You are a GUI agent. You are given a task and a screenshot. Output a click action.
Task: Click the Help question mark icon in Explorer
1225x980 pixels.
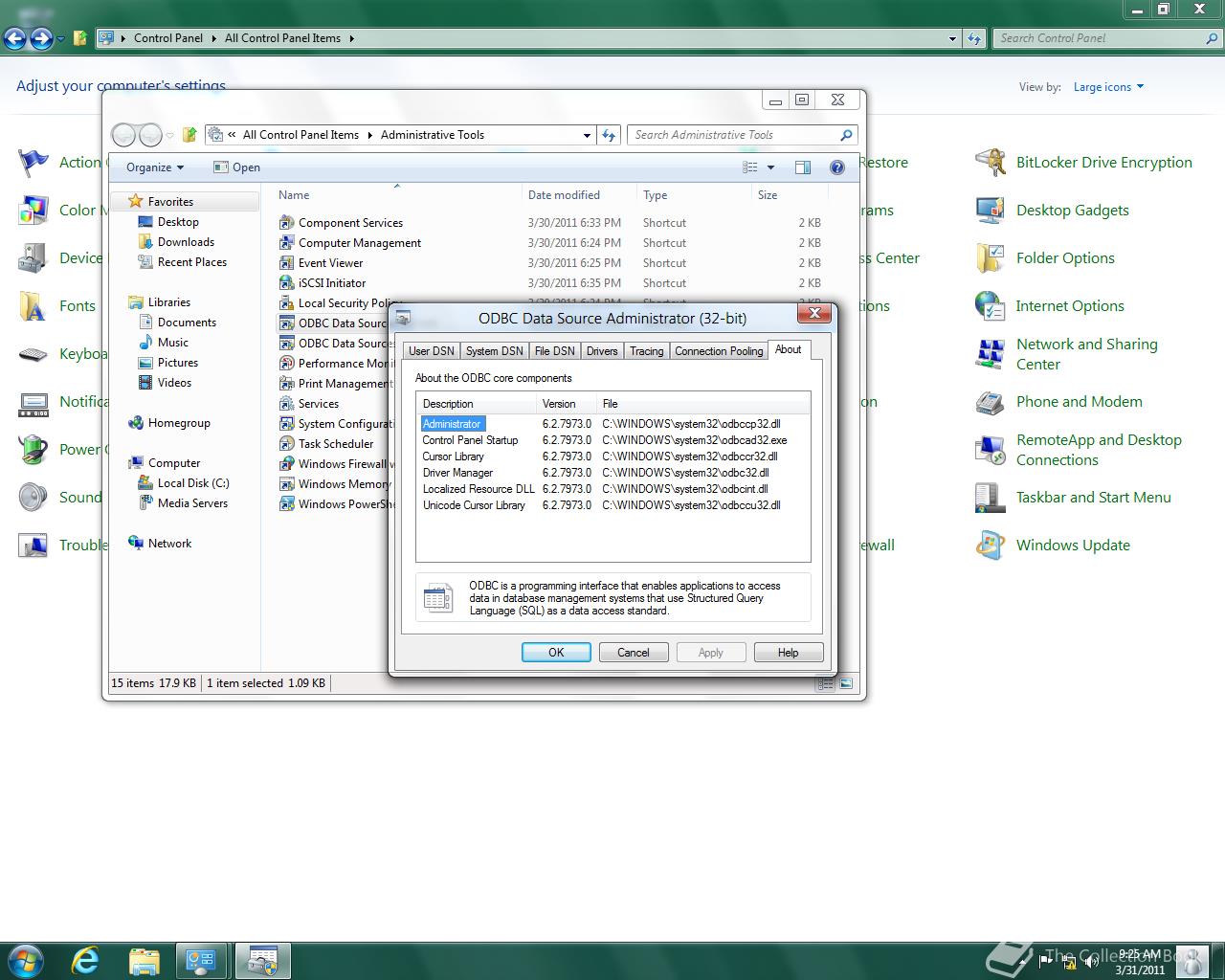837,167
